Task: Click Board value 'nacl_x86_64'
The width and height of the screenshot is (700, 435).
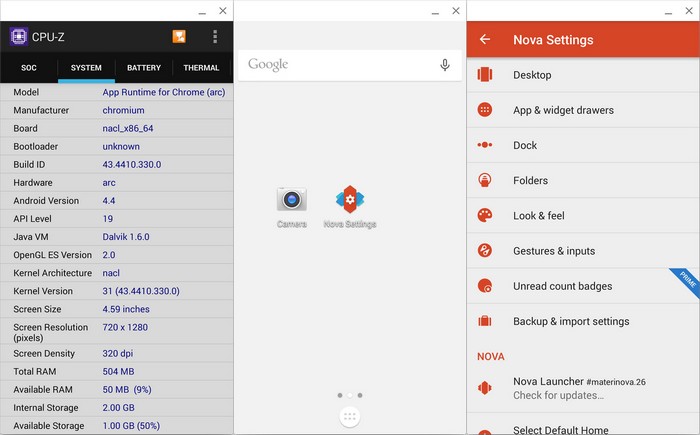Action: click(x=128, y=129)
